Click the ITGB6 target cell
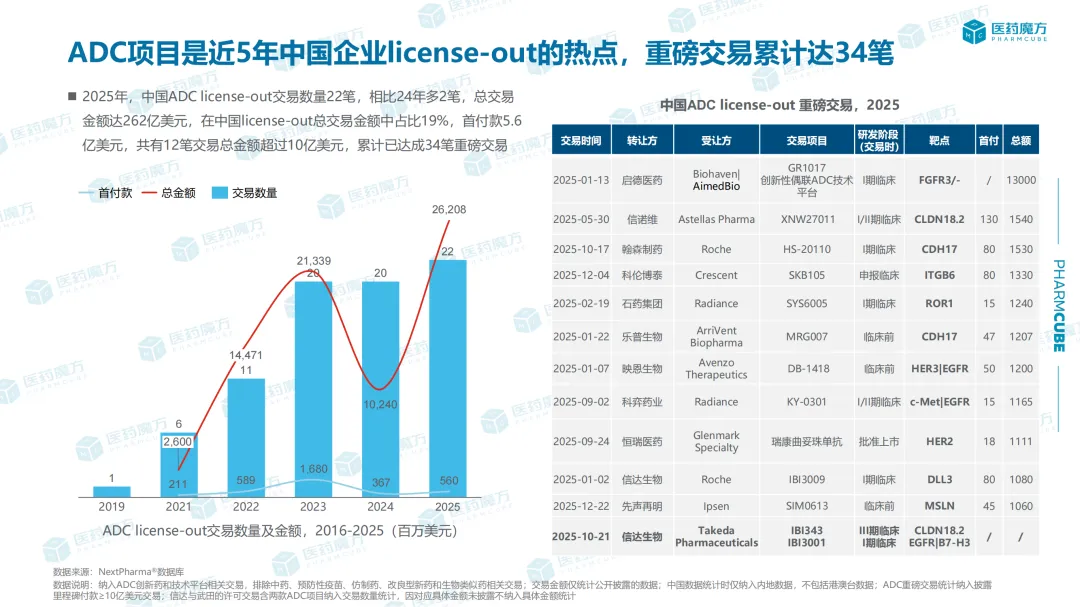1080x607 pixels. pyautogui.click(x=939, y=275)
